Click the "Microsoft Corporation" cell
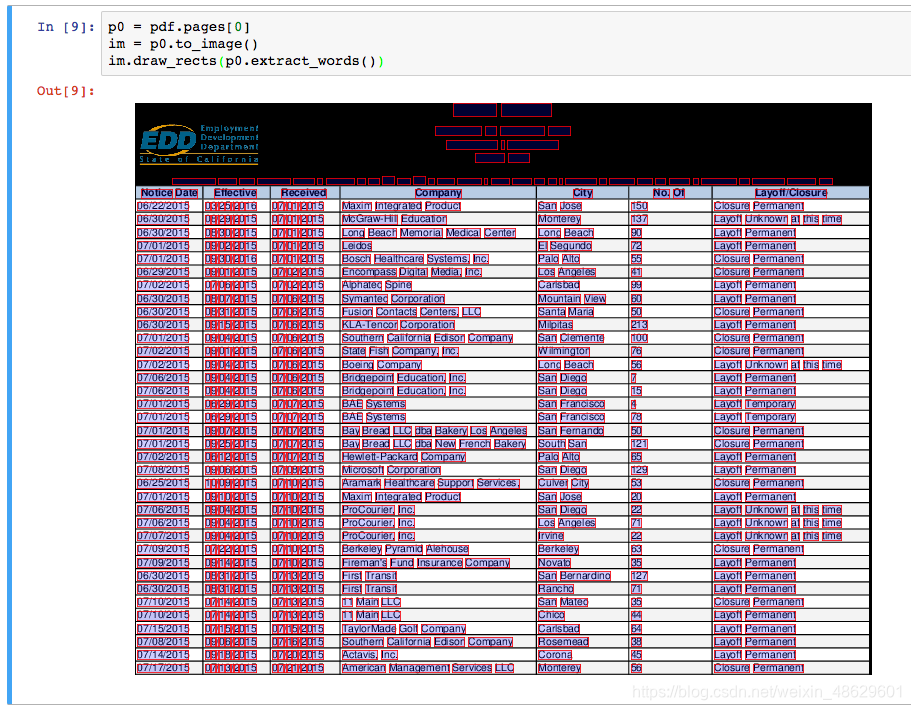 pos(392,470)
